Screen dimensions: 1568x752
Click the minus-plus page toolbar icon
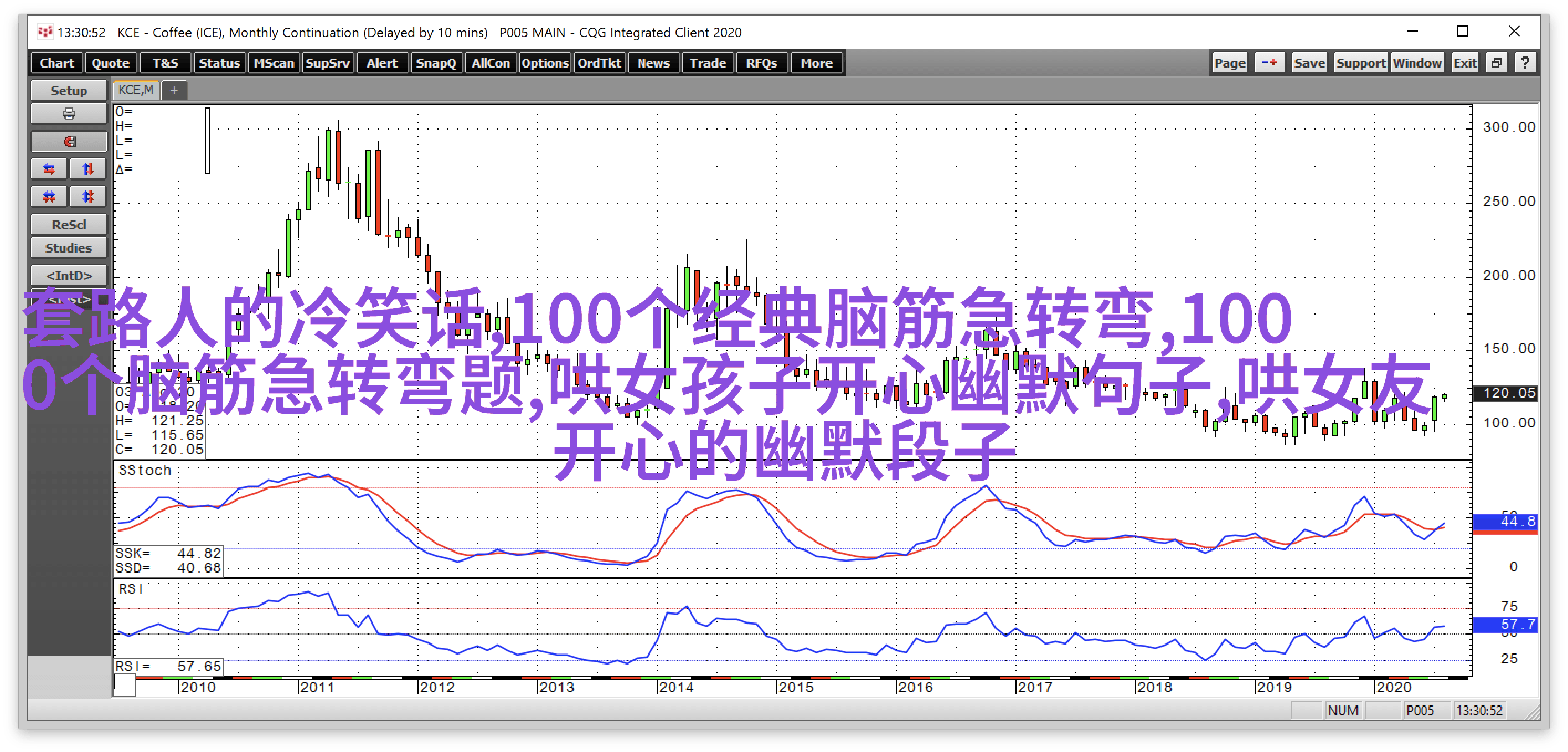coord(1268,63)
